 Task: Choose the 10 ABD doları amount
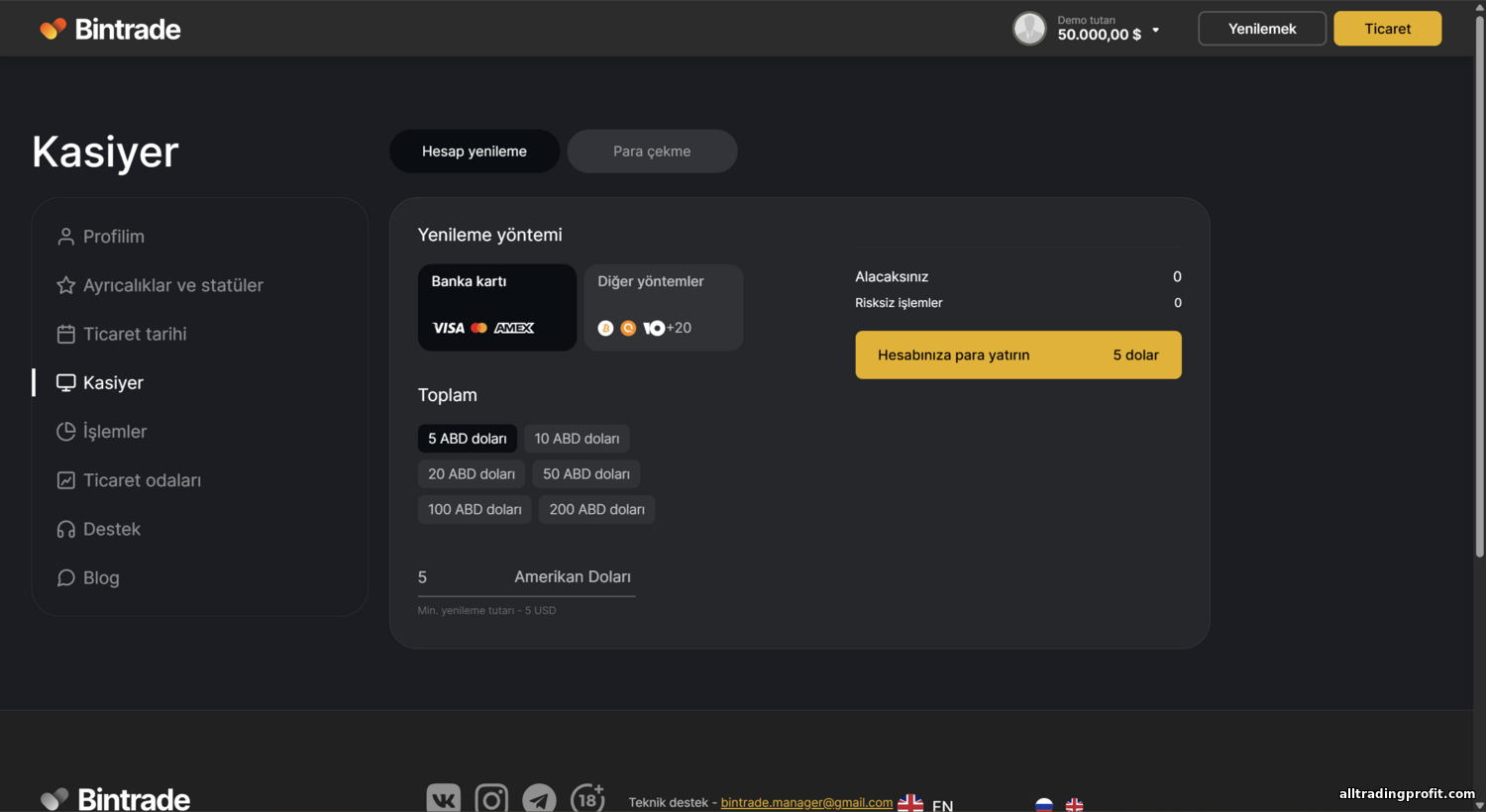pos(577,439)
